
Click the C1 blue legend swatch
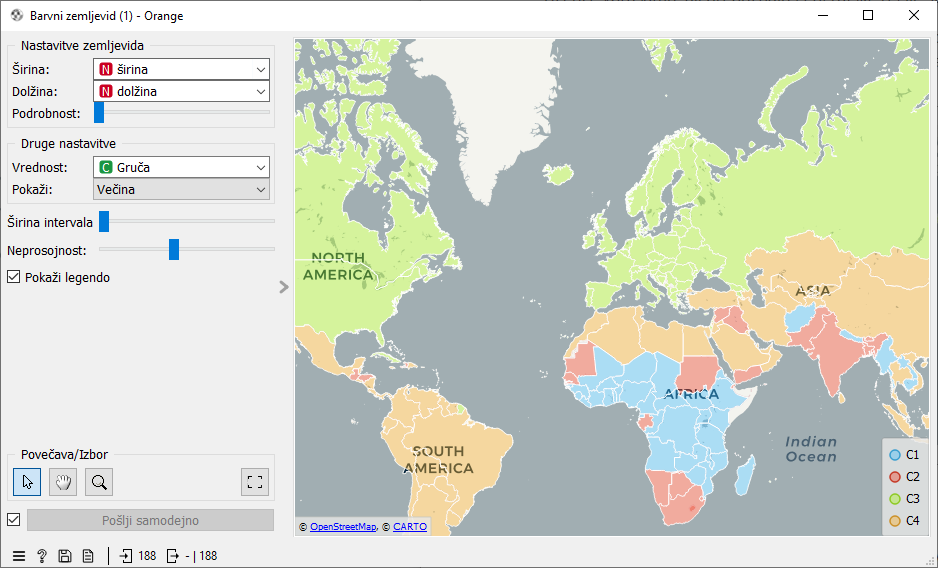pyautogui.click(x=895, y=455)
